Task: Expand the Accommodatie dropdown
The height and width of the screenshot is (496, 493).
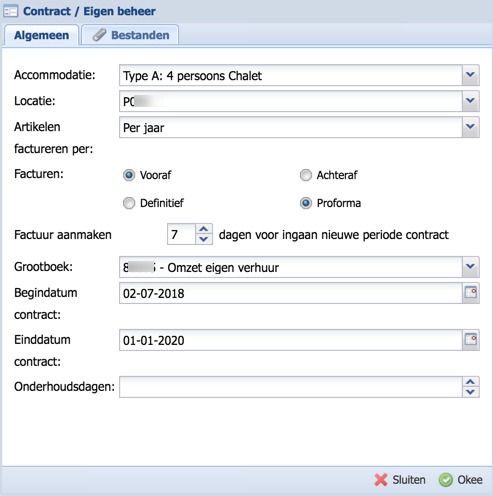Action: point(471,75)
